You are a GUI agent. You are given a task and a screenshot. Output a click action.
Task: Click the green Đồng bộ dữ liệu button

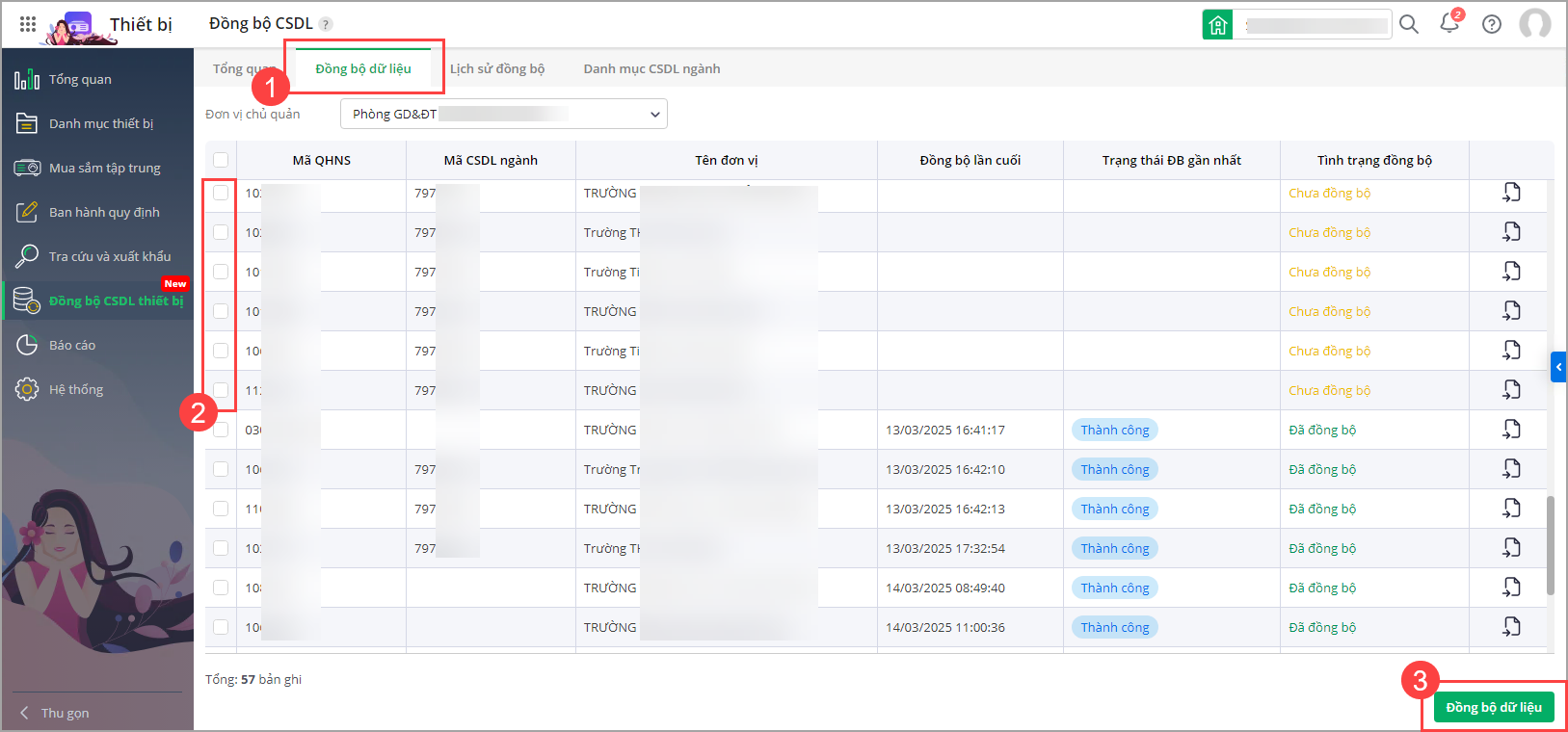(1494, 707)
